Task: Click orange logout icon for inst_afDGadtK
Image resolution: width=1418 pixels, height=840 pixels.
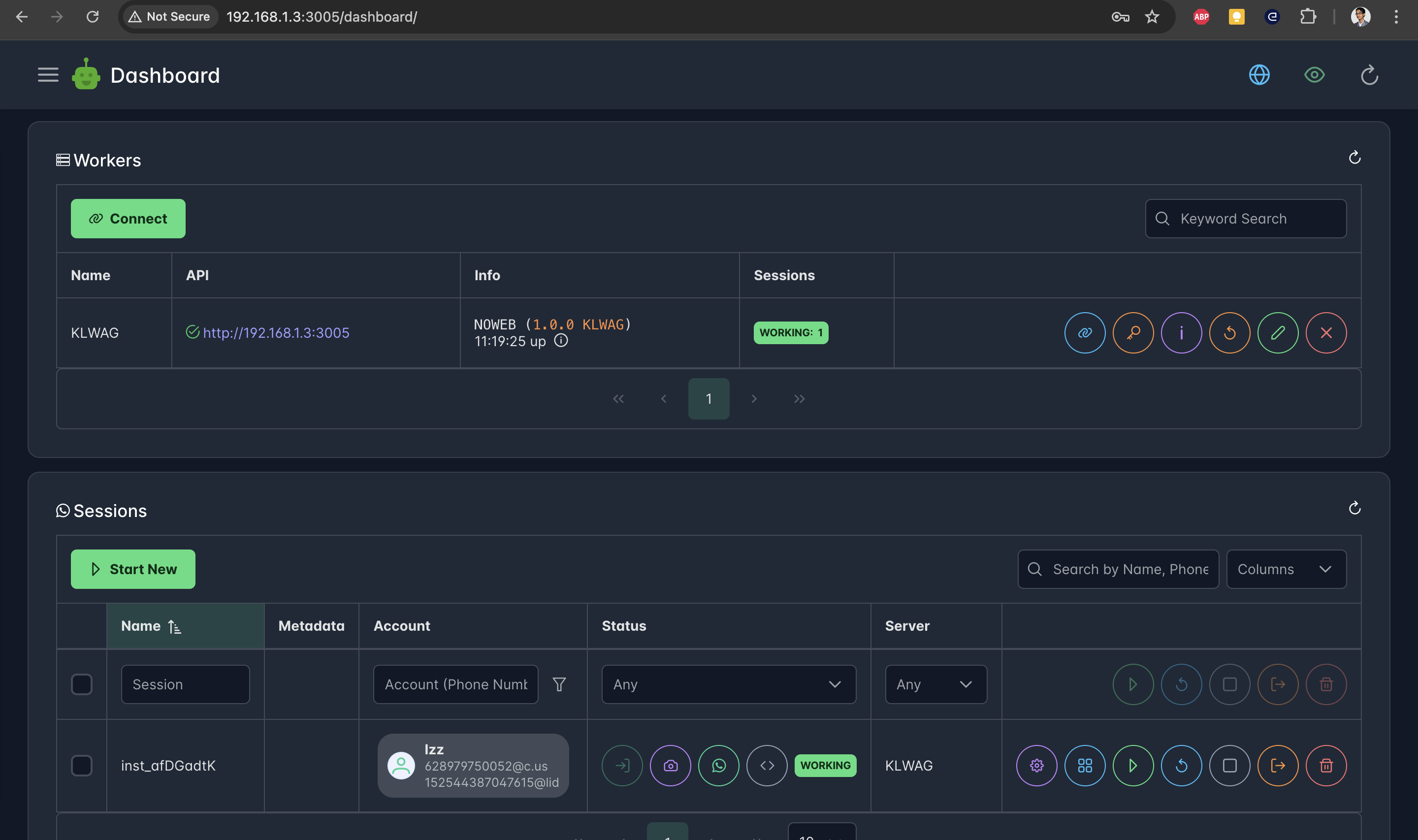Action: click(1278, 765)
